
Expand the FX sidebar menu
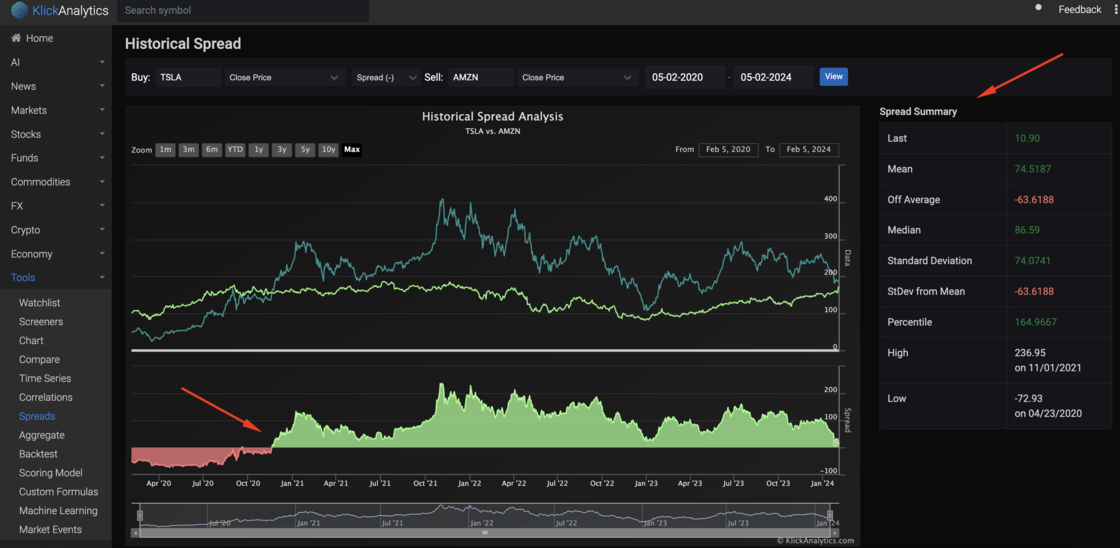point(56,206)
